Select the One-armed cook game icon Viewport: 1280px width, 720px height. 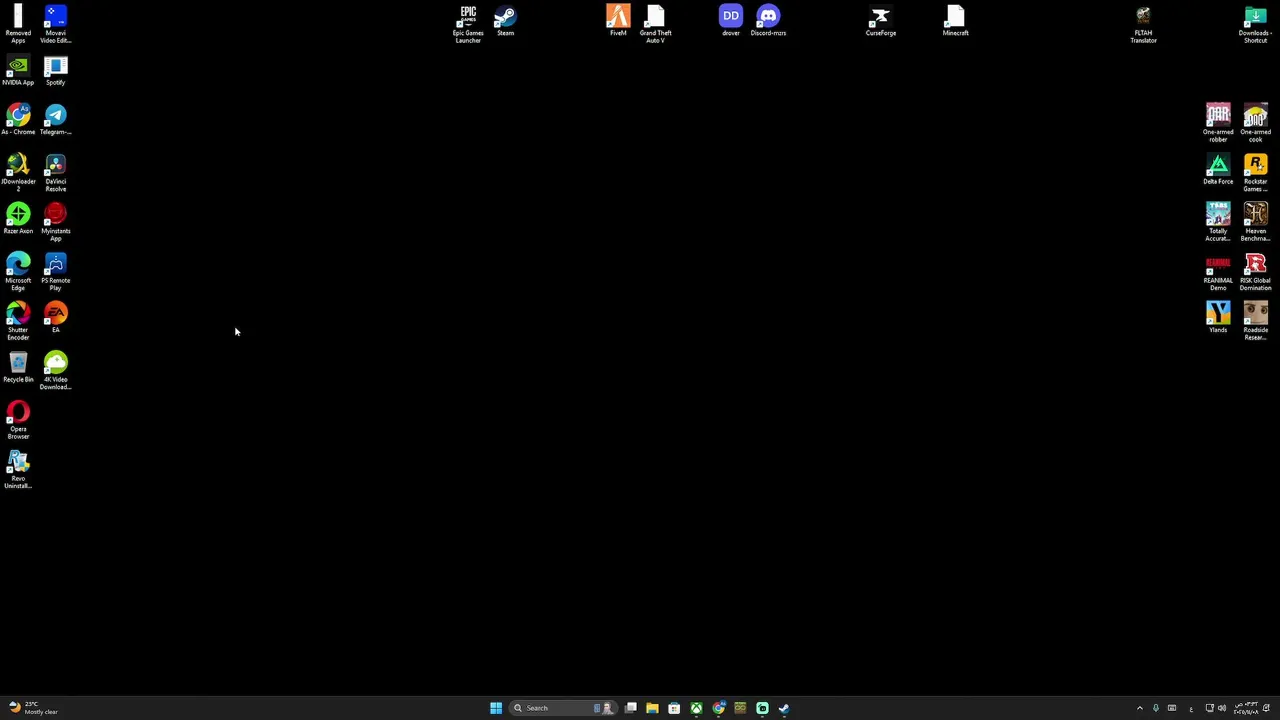pos(1255,123)
